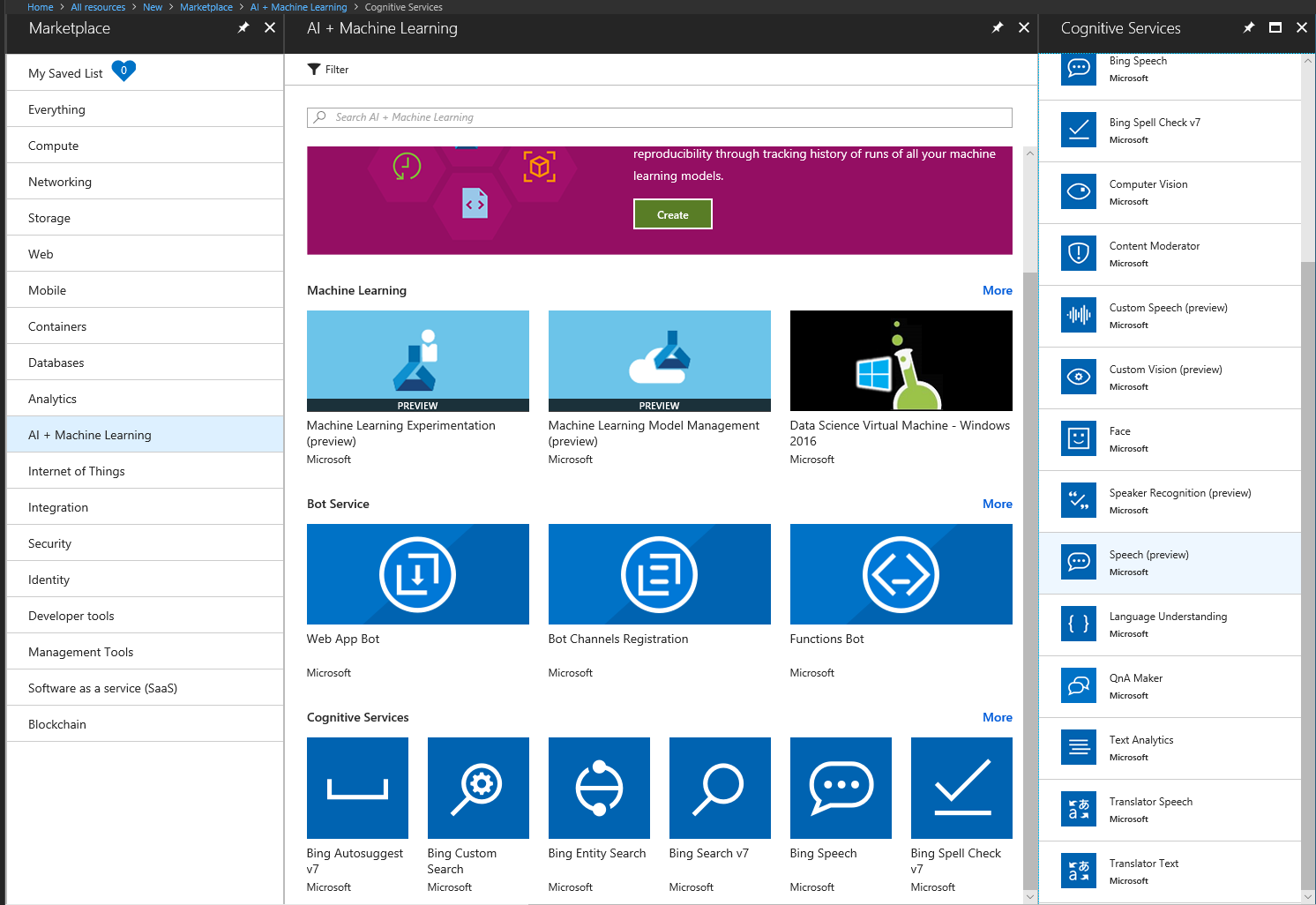Click the QnA Maker chat icon
The image size is (1316, 905).
click(1079, 685)
